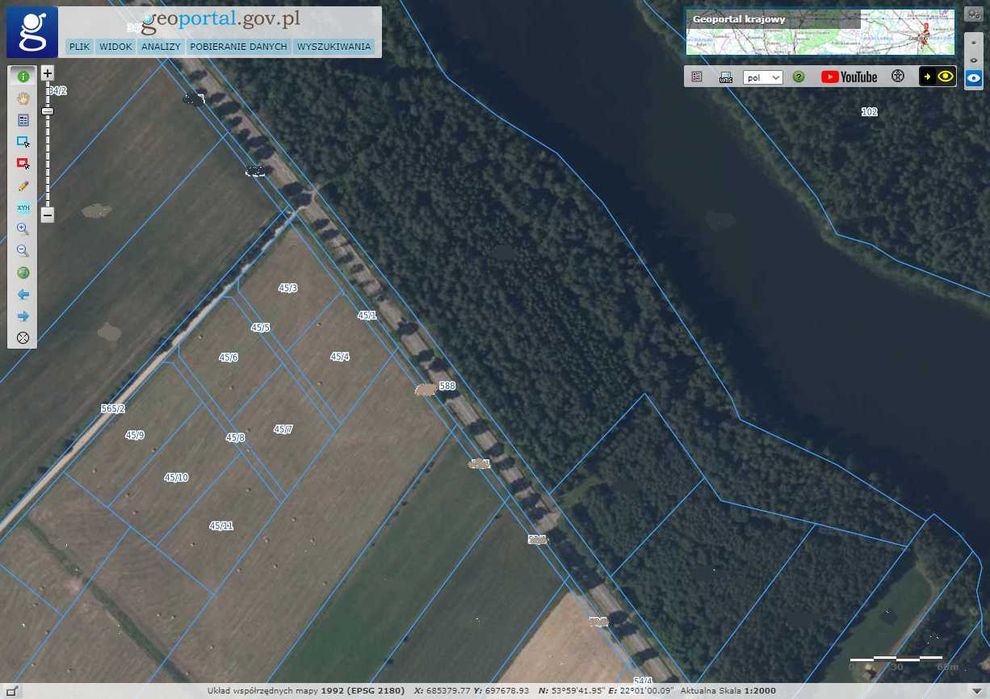The image size is (990, 699).
Task: Open the POBIERANIE DANYCH menu
Action: tap(239, 47)
